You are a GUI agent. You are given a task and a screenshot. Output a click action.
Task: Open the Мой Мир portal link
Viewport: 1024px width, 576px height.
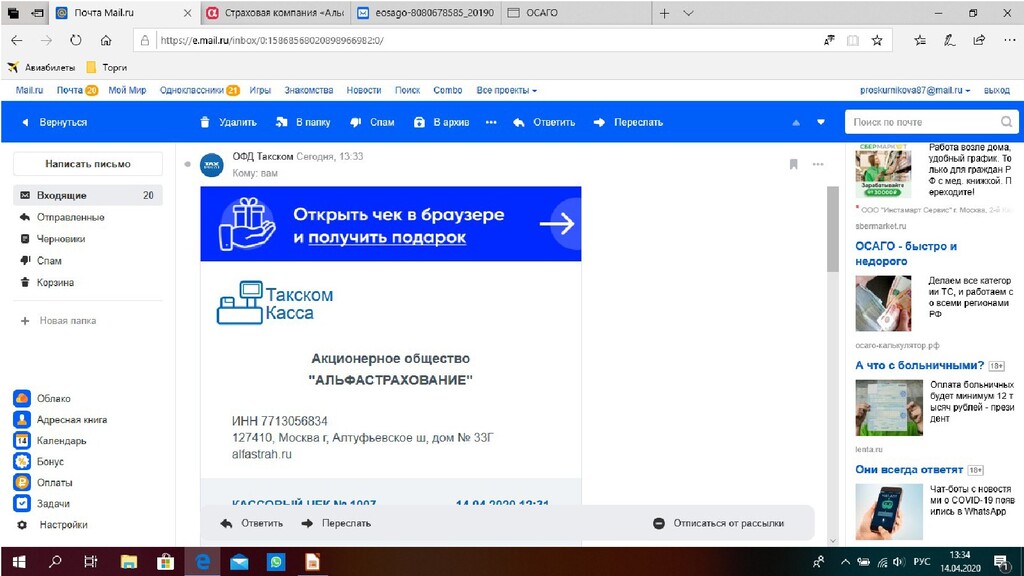point(127,90)
